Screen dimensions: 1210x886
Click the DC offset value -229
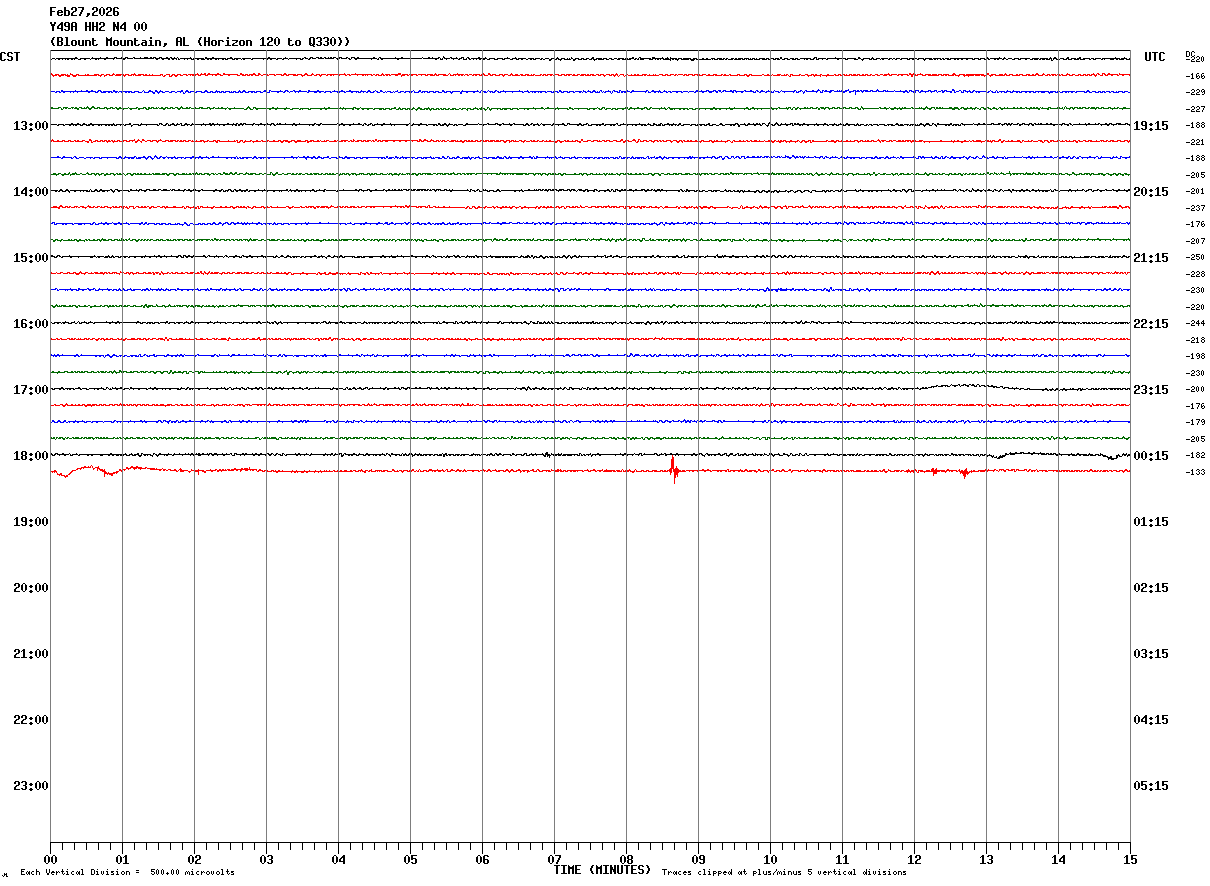pos(1195,92)
